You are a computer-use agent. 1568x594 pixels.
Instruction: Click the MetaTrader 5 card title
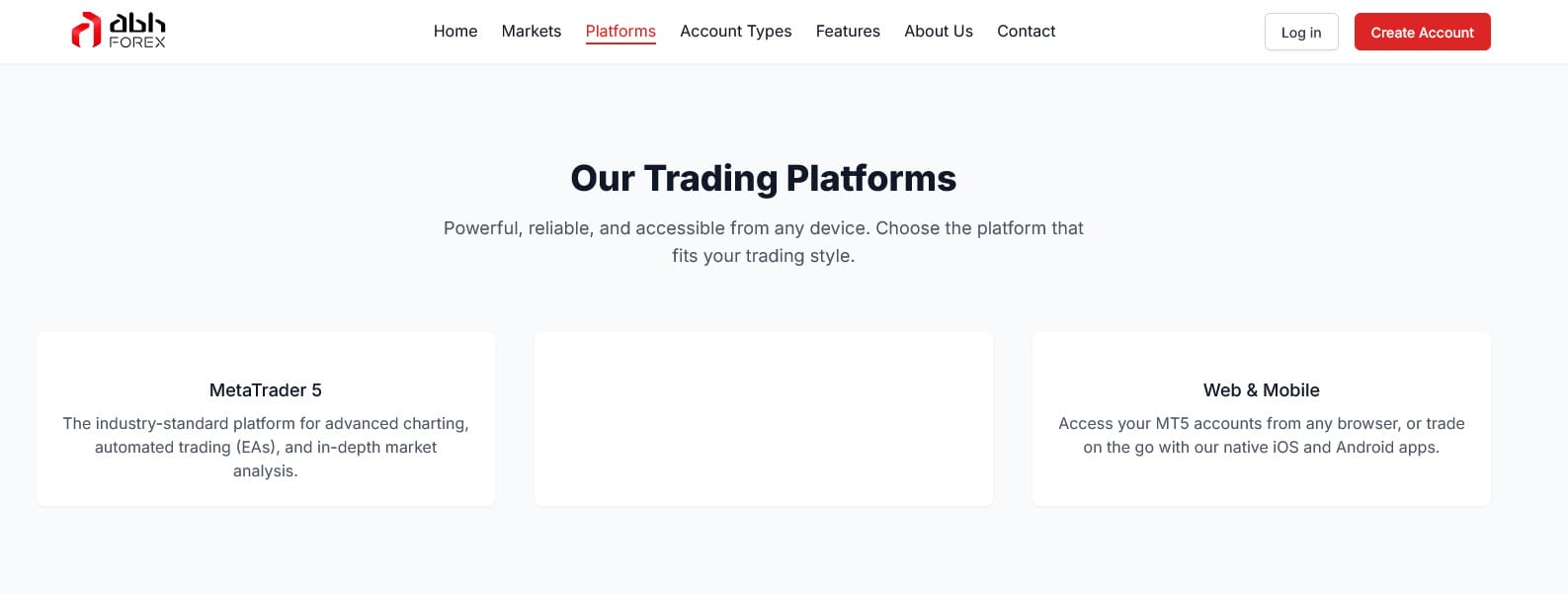click(x=266, y=390)
